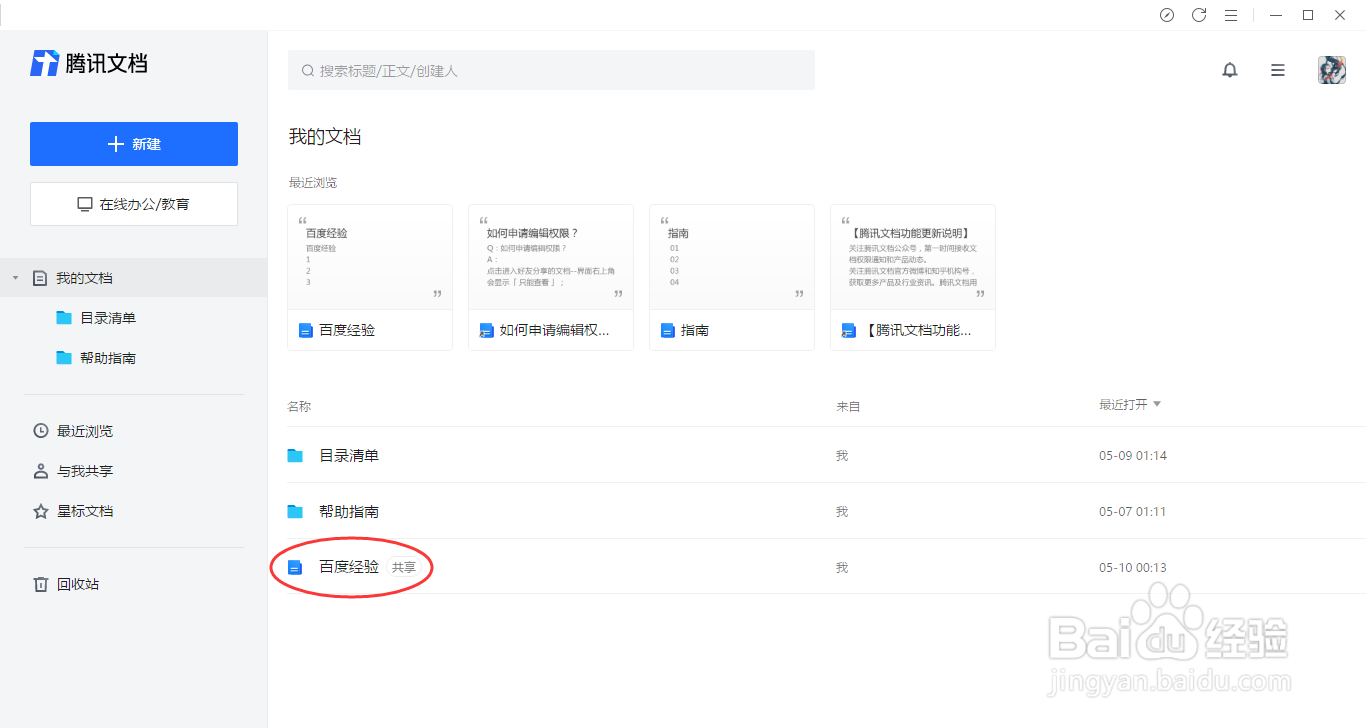Open the hamburger menu beside the avatar
Image resolution: width=1366 pixels, height=728 pixels.
click(x=1277, y=70)
